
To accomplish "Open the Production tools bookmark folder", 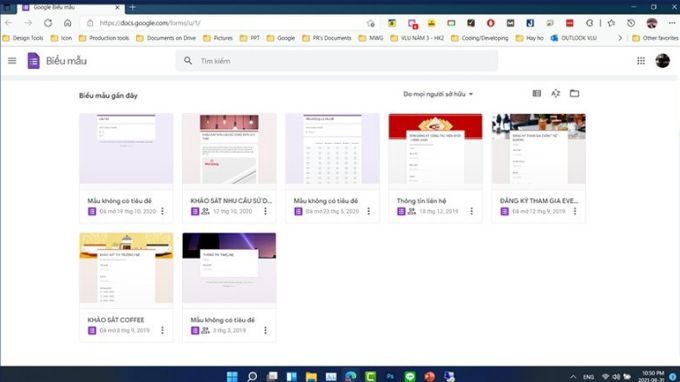I will [104, 38].
